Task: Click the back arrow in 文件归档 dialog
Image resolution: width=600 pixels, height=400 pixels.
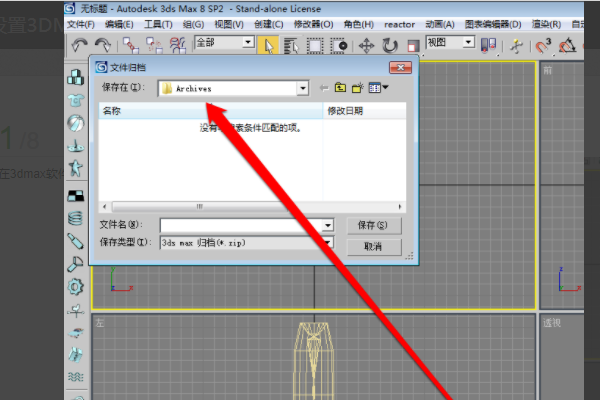Action: point(324,88)
